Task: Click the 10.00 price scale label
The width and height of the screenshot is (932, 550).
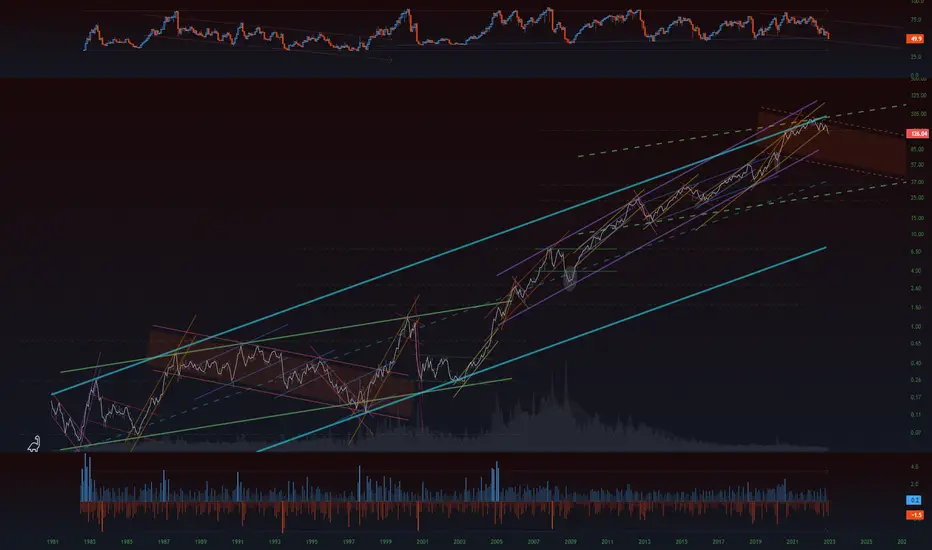Action: point(917,234)
